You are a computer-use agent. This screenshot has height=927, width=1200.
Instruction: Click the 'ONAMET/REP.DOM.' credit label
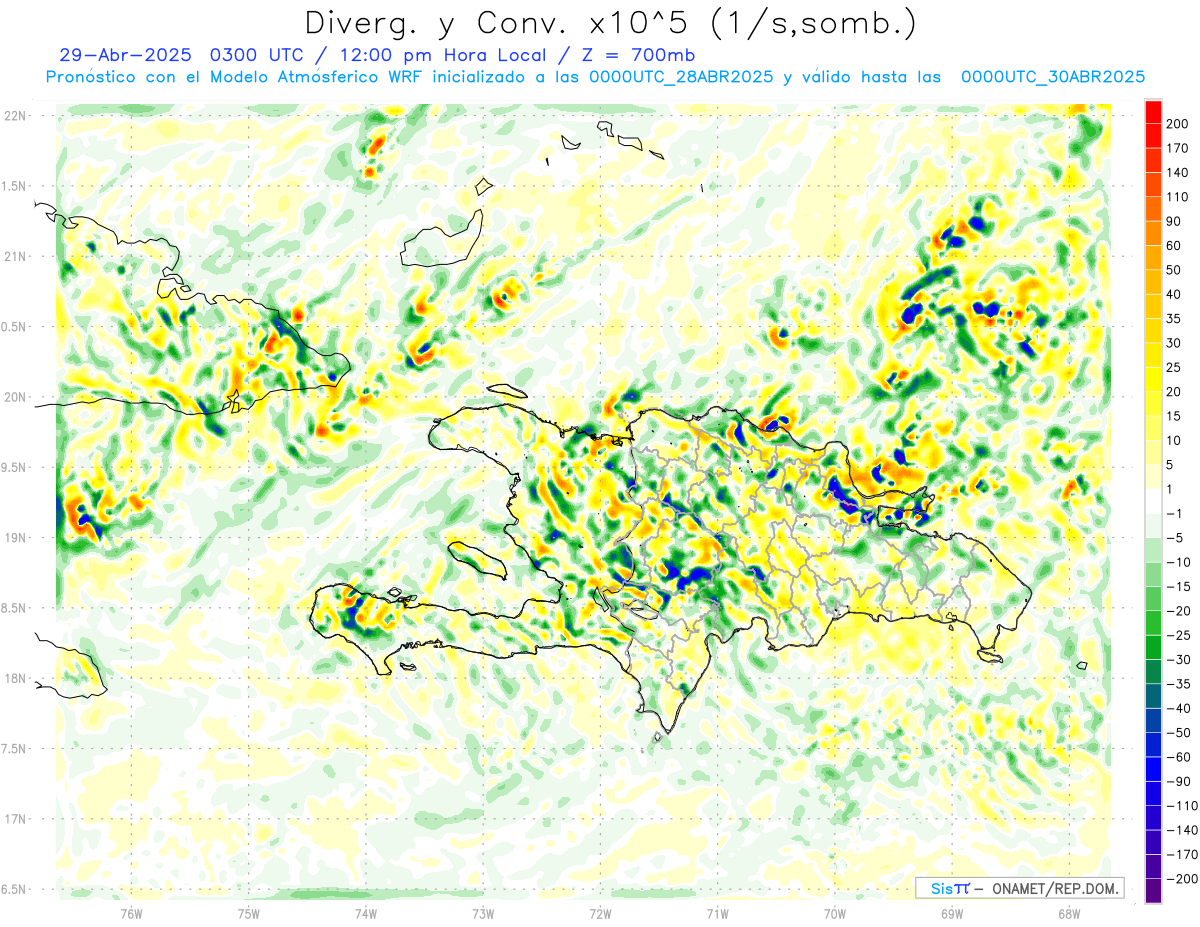1053,888
